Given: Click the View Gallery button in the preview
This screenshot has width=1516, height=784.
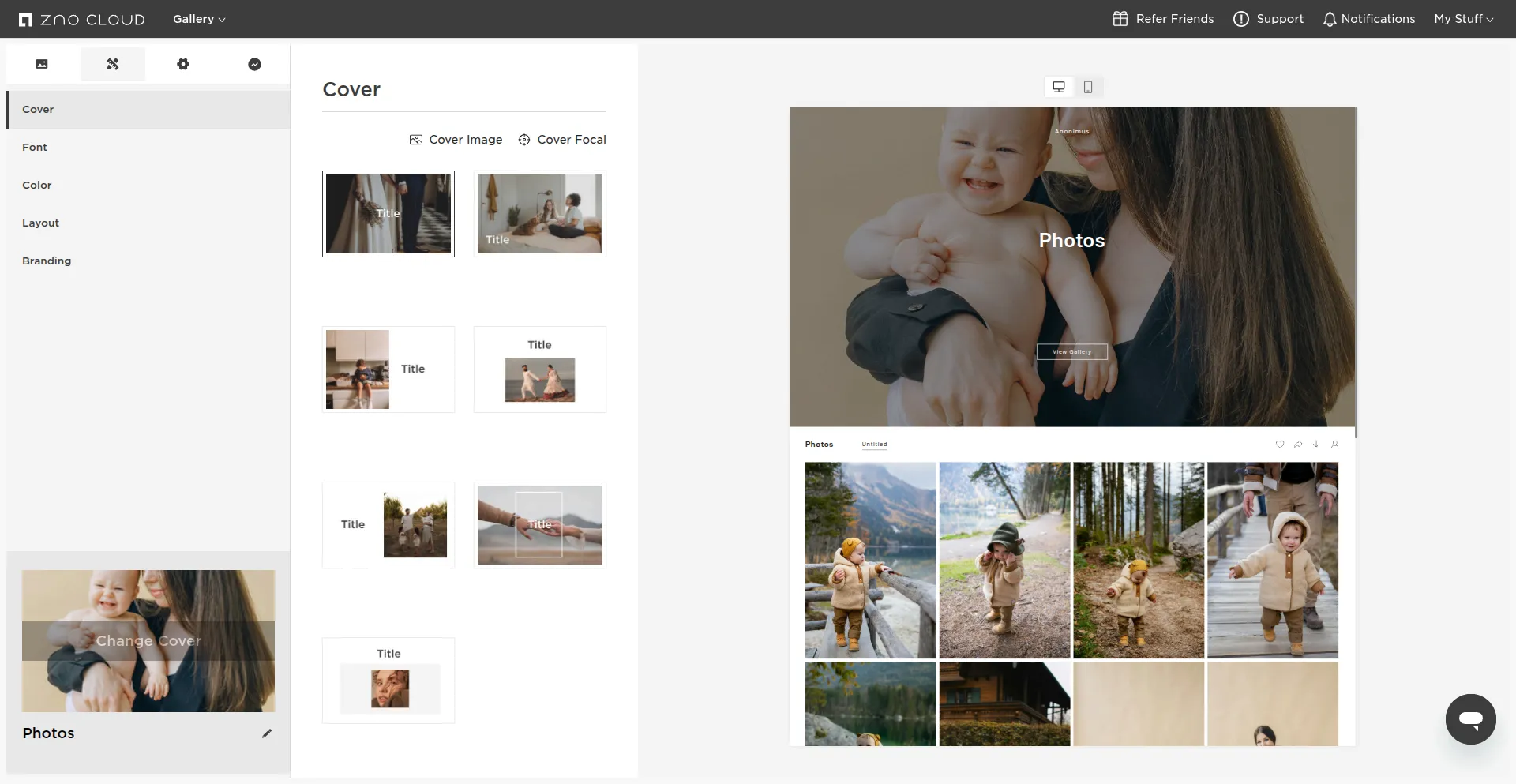Looking at the screenshot, I should pos(1071,351).
